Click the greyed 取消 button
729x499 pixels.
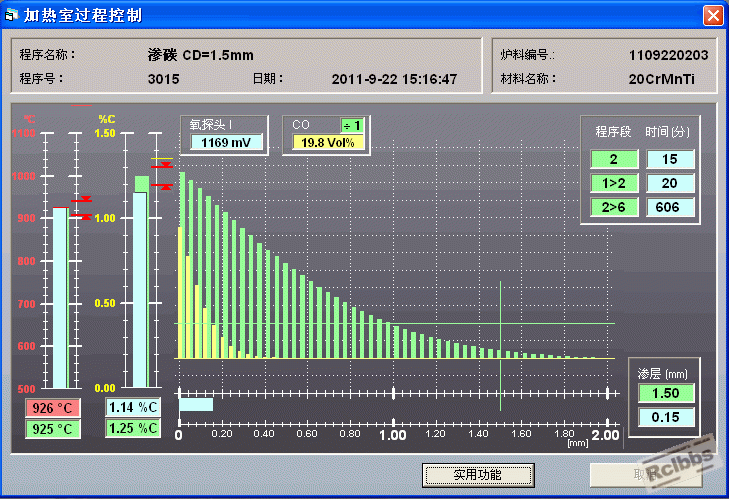click(646, 475)
